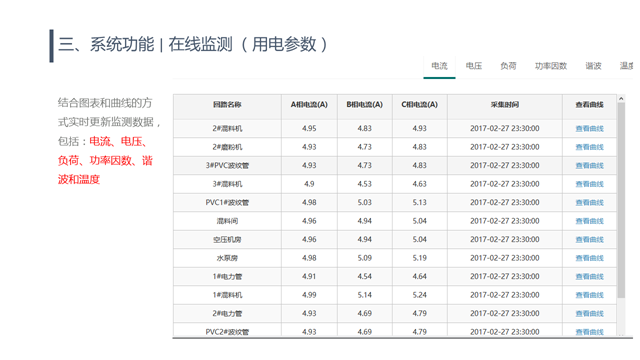
Task: Open the 谐波 tab
Action: [x=593, y=66]
